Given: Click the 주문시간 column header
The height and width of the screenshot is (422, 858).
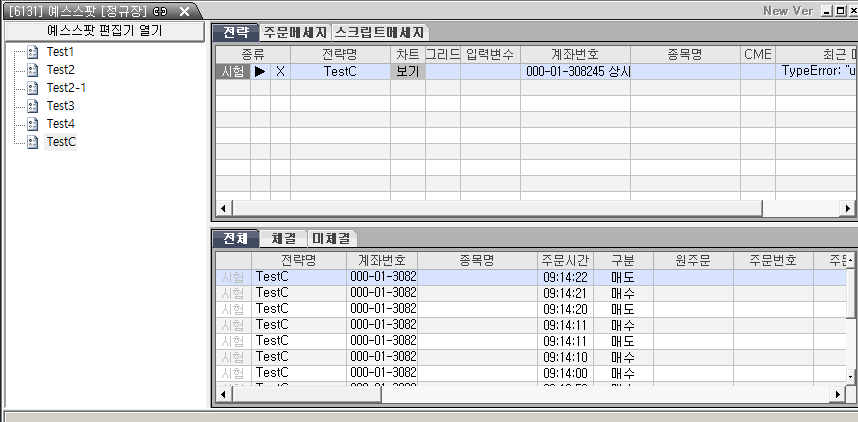Looking at the screenshot, I should coord(566,260).
